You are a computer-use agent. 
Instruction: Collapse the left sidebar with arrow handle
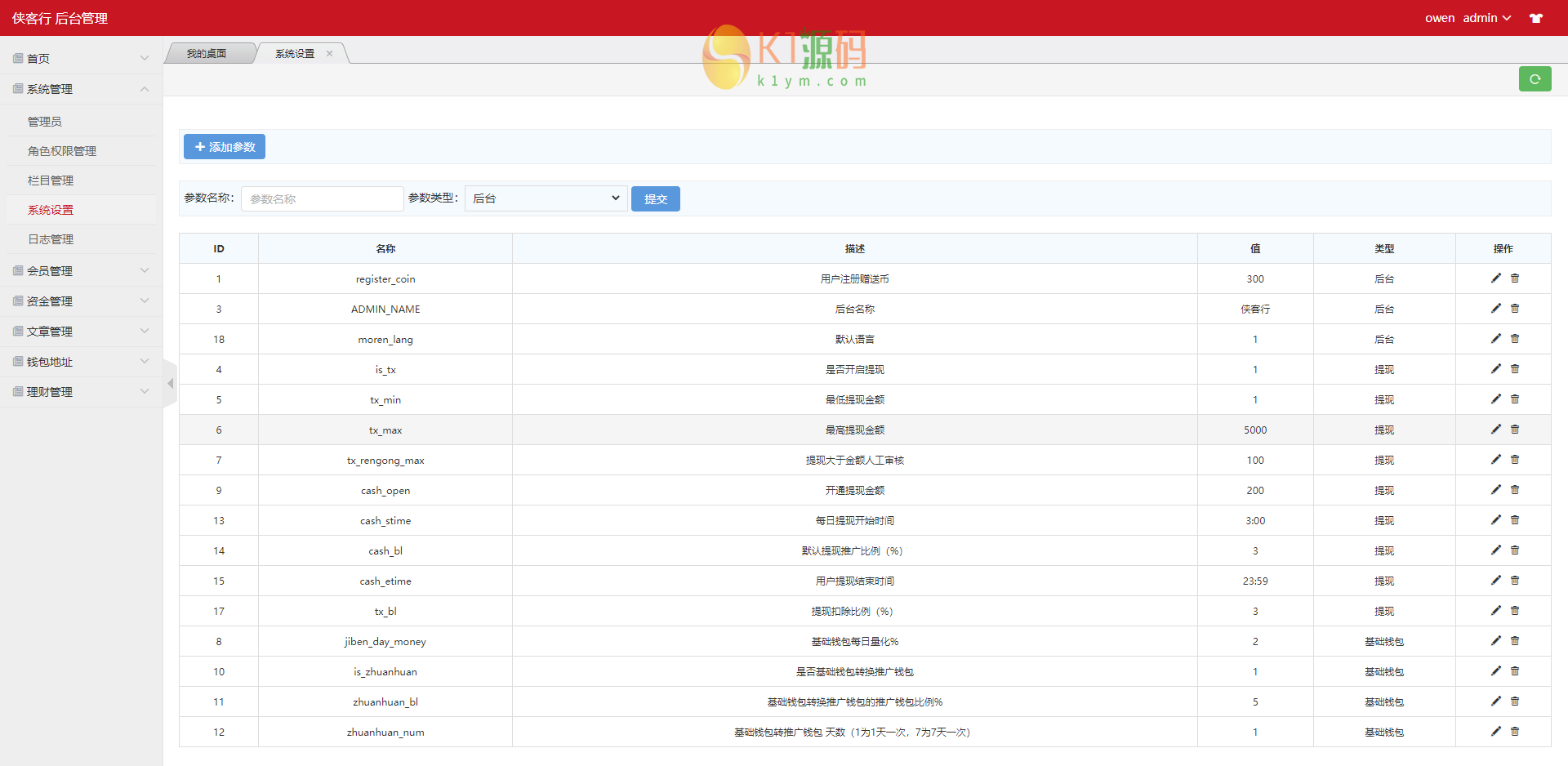click(170, 383)
